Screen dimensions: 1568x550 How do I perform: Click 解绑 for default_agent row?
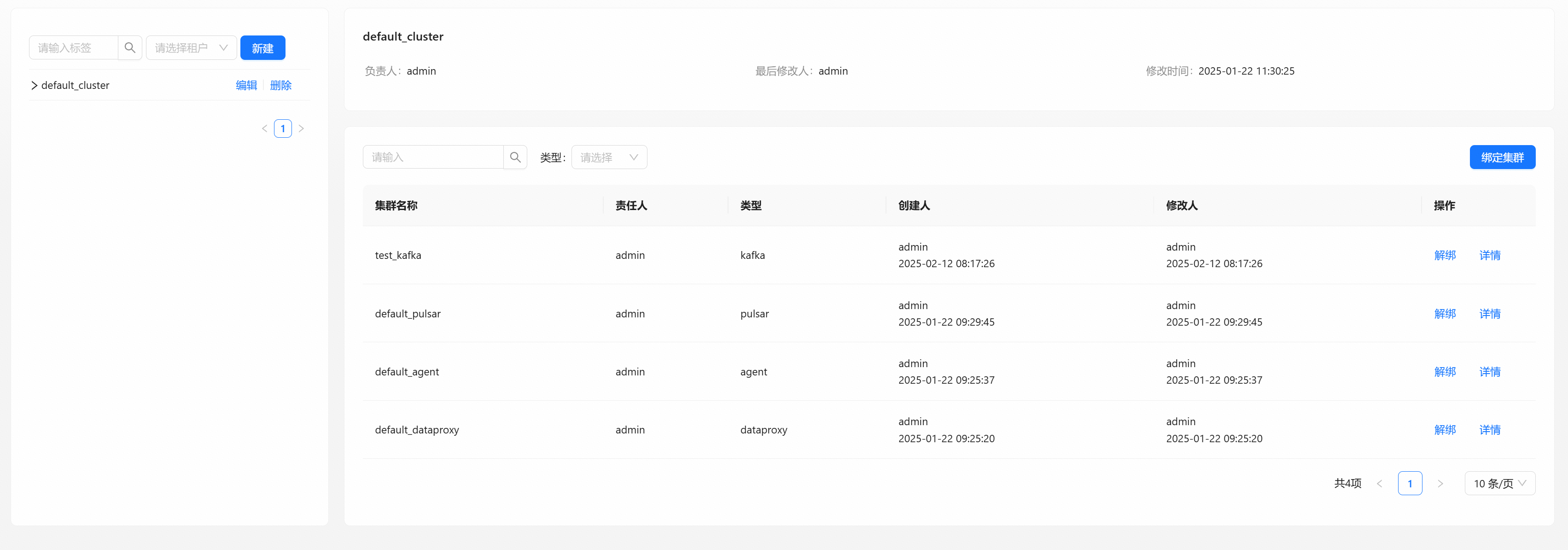[x=1445, y=372]
